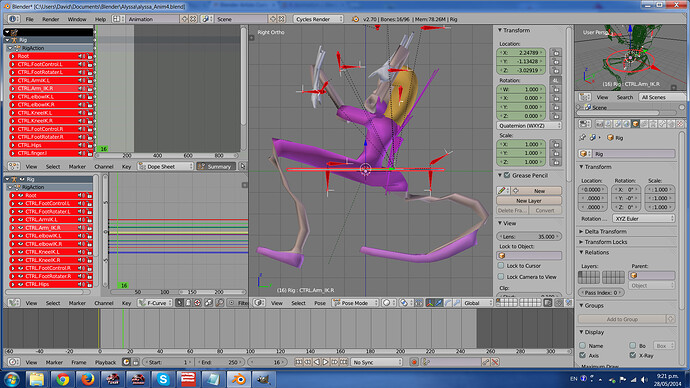
Task: Open the Cycles Render engine dropdown
Action: coord(318,19)
